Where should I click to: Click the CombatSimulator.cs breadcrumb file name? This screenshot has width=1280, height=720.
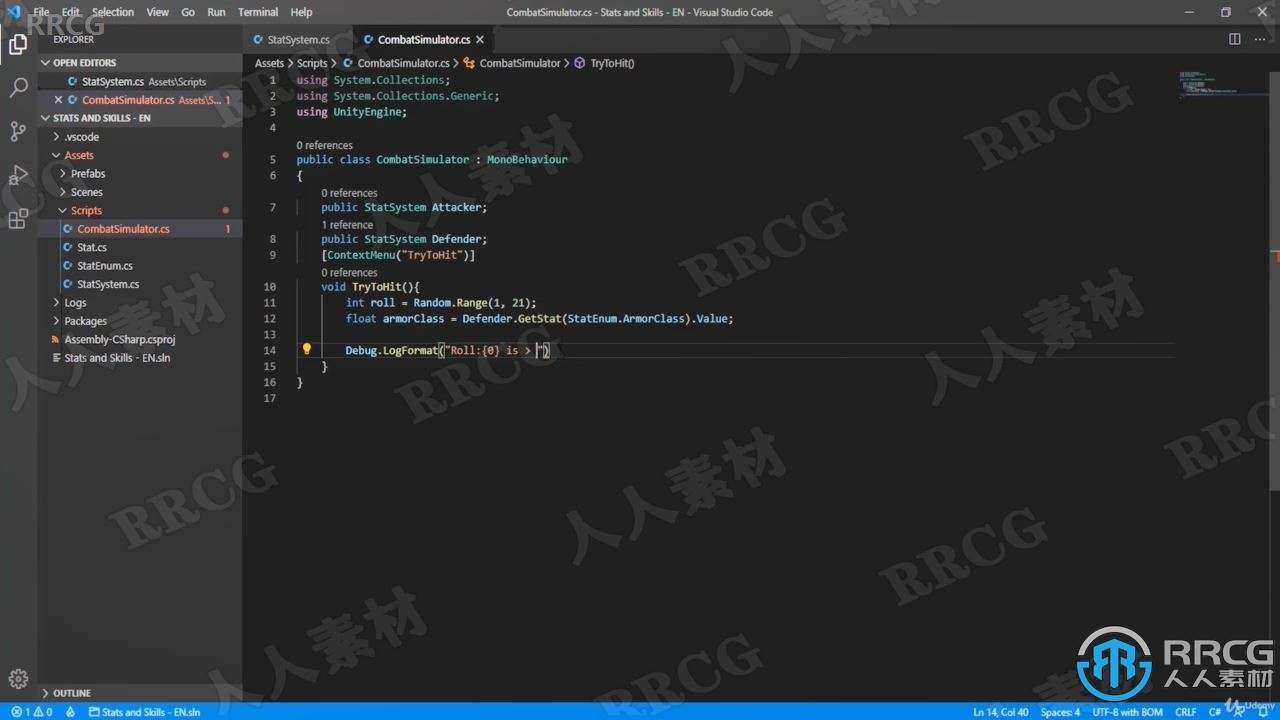click(403, 63)
